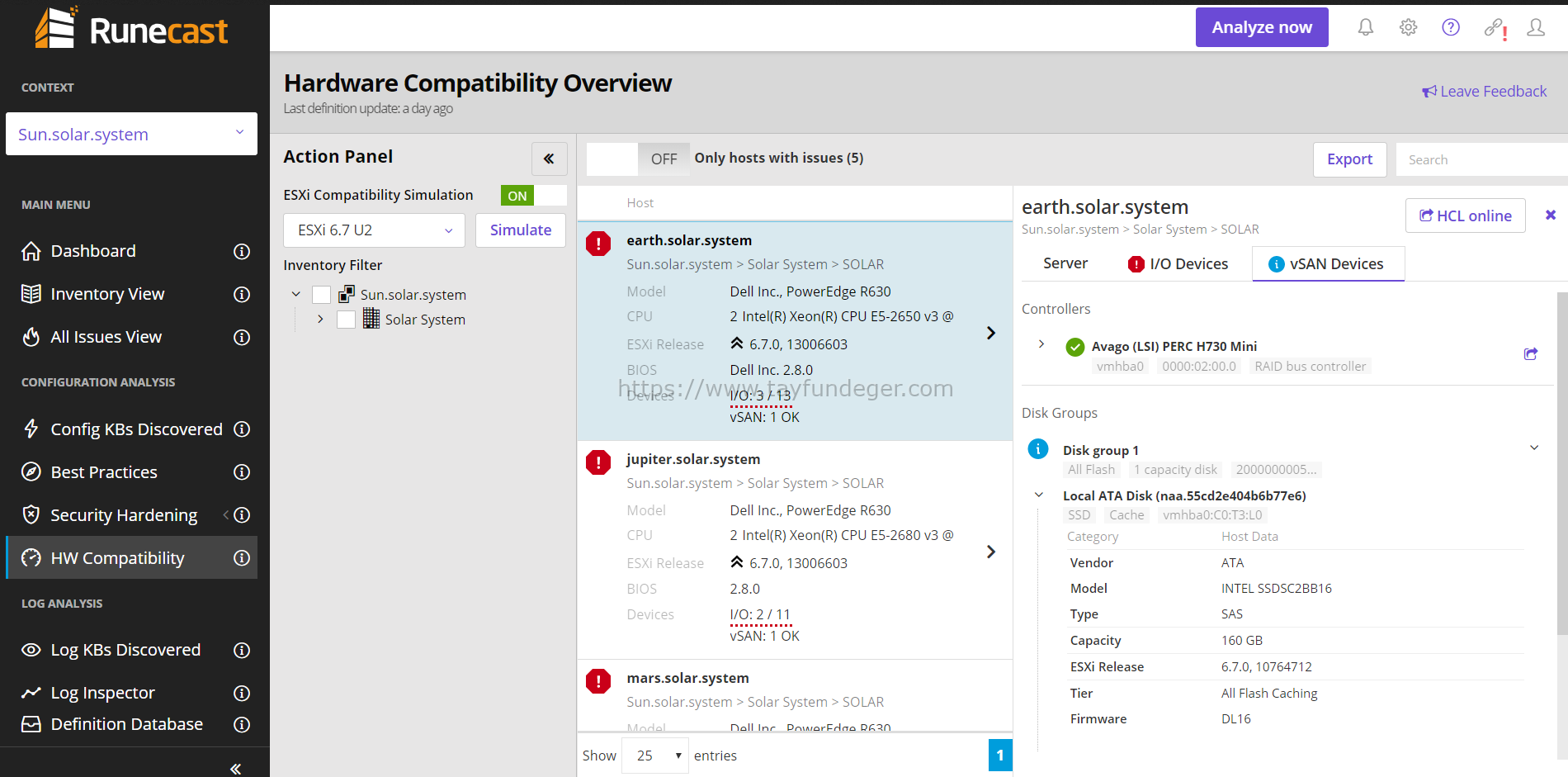1568x777 pixels.
Task: Click the detail panel vertical scrollbar
Action: pos(1561,462)
